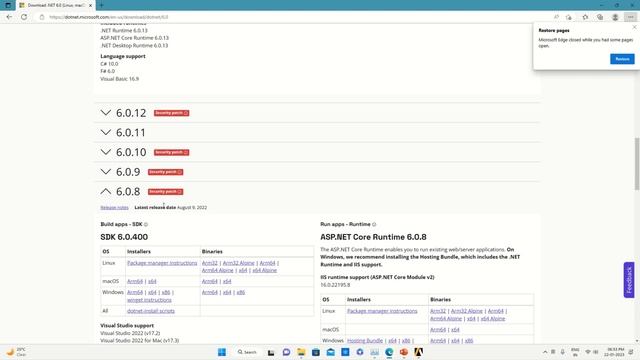Show hidden system tray icons chevron
Image resolution: width=640 pixels, height=360 pixels.
(545, 352)
